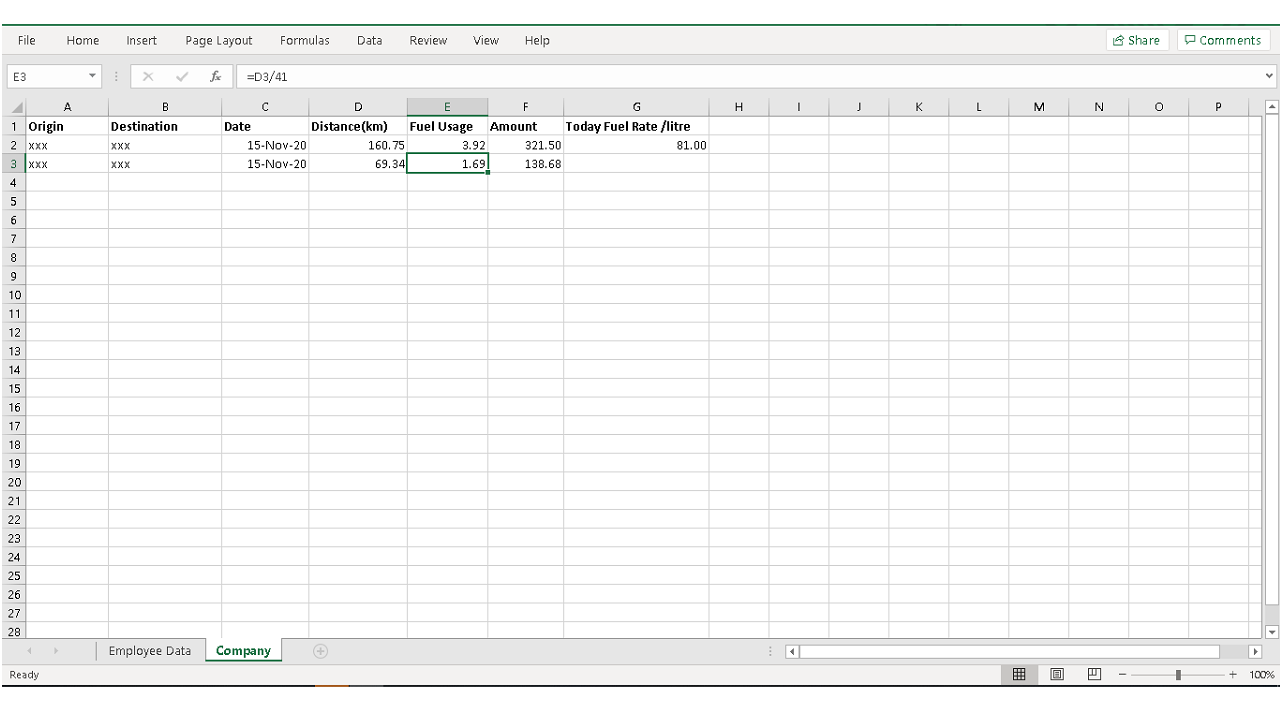Switch to the Review tab
1280x720 pixels.
click(428, 40)
